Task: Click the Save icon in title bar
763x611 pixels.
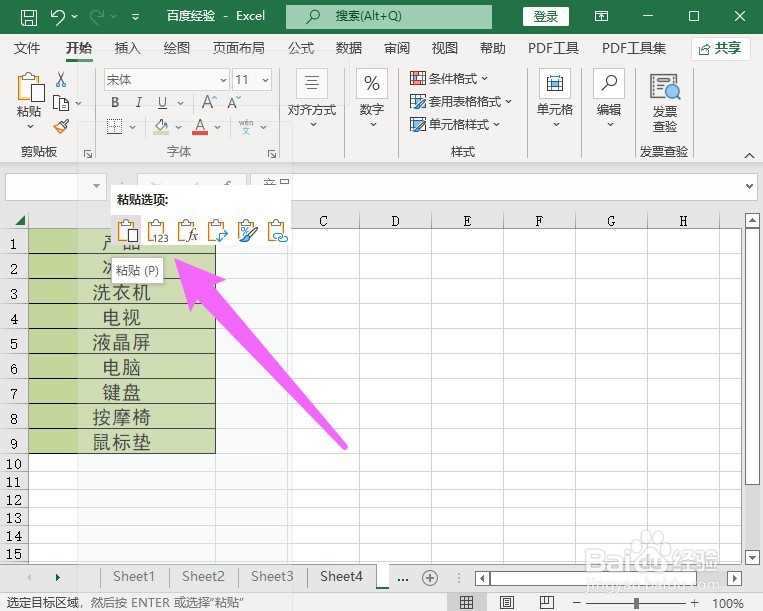Action: coord(29,17)
